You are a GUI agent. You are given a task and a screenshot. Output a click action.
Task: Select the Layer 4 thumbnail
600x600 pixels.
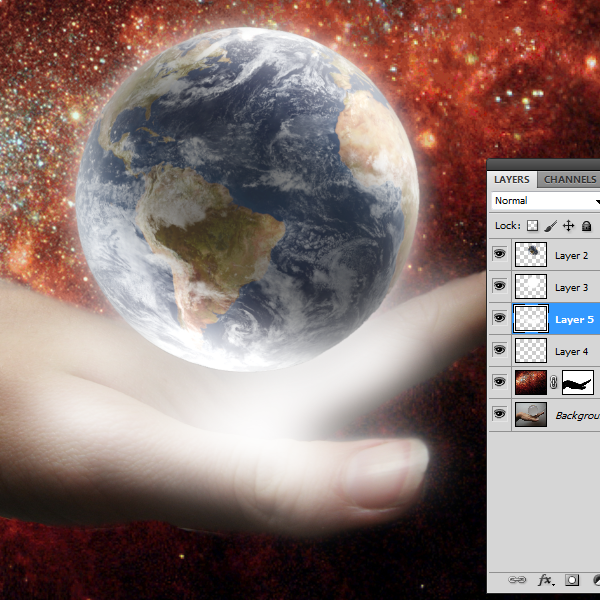[531, 350]
